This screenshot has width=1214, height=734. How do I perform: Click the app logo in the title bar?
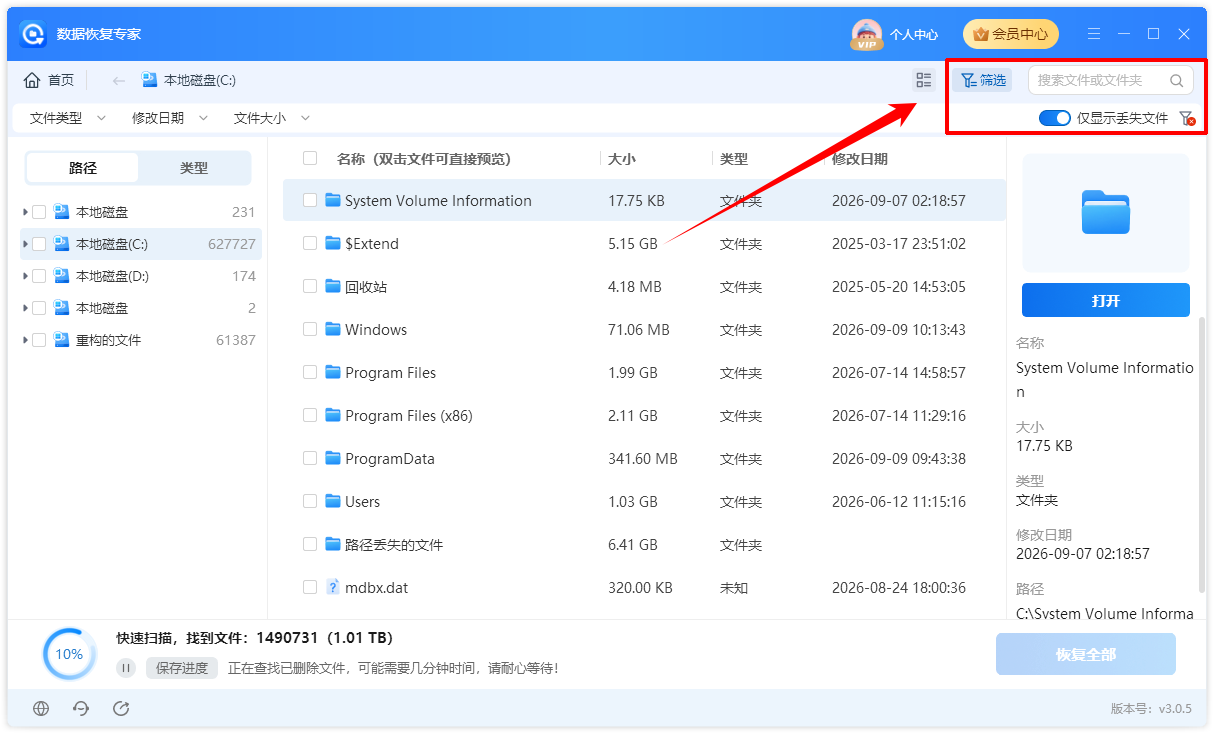pyautogui.click(x=34, y=34)
